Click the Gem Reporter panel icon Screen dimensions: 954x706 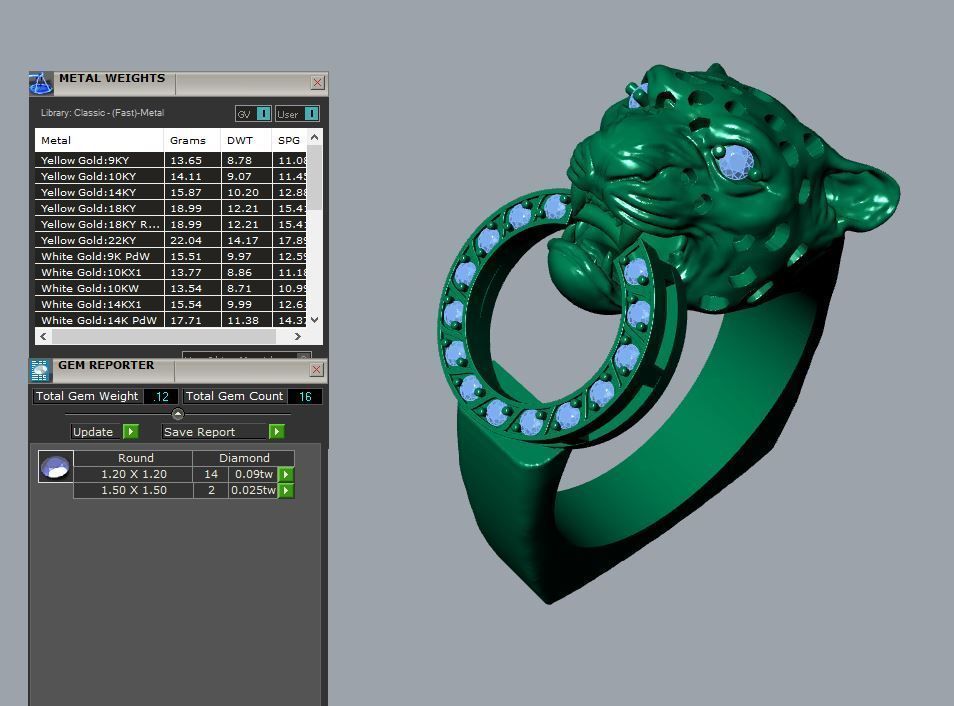point(40,370)
